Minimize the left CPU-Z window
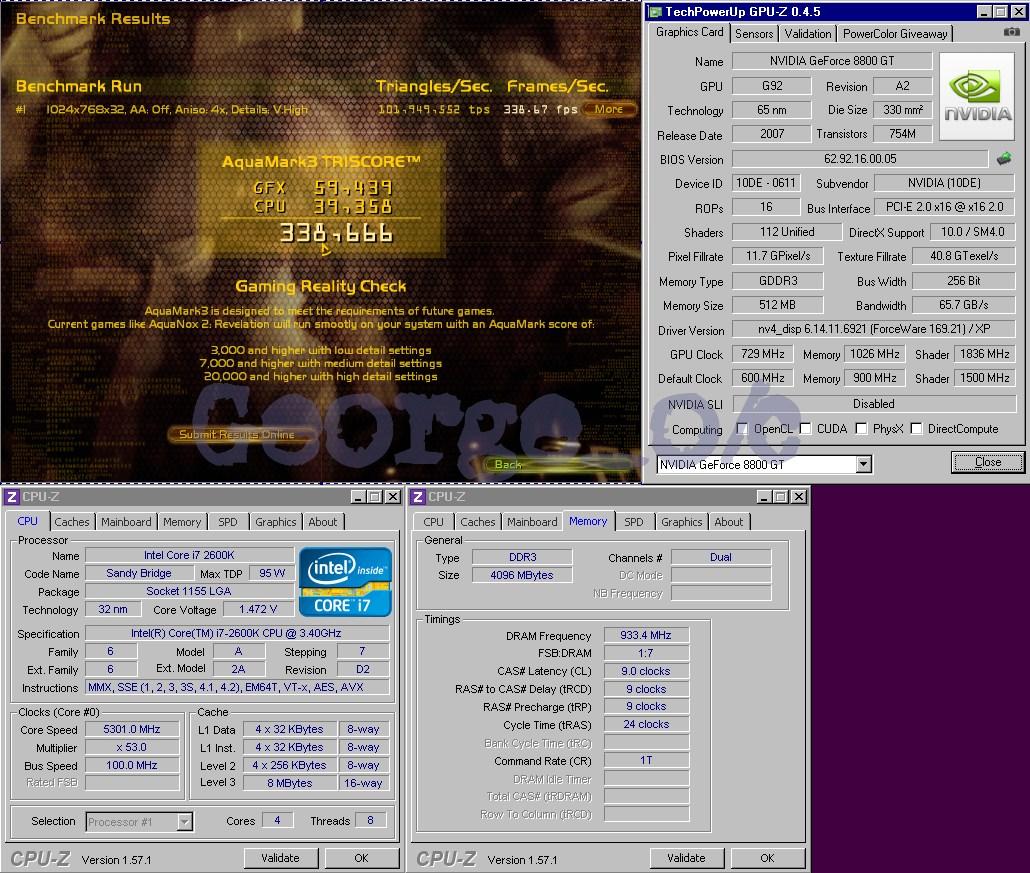 point(357,497)
